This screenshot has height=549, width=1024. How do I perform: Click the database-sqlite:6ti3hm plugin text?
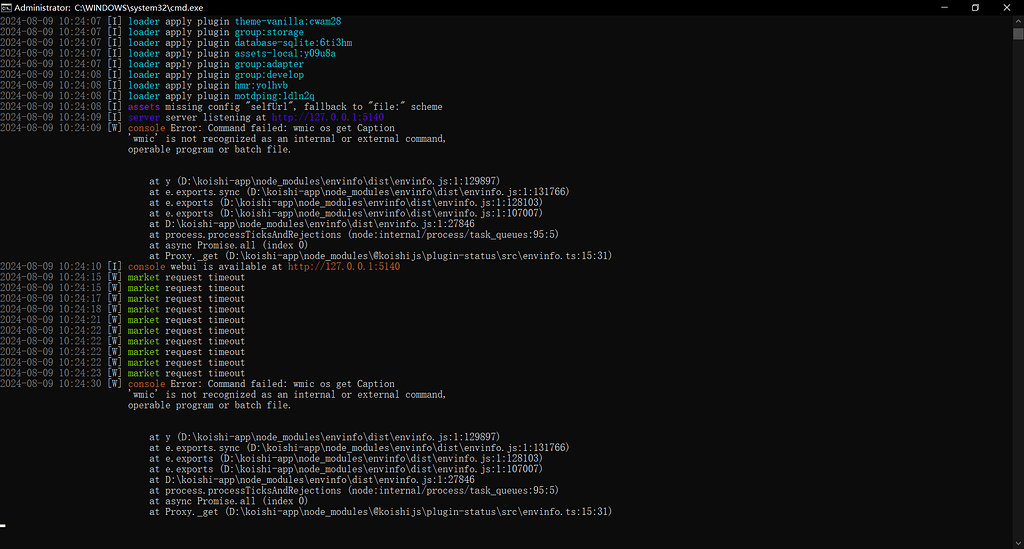[x=293, y=43]
